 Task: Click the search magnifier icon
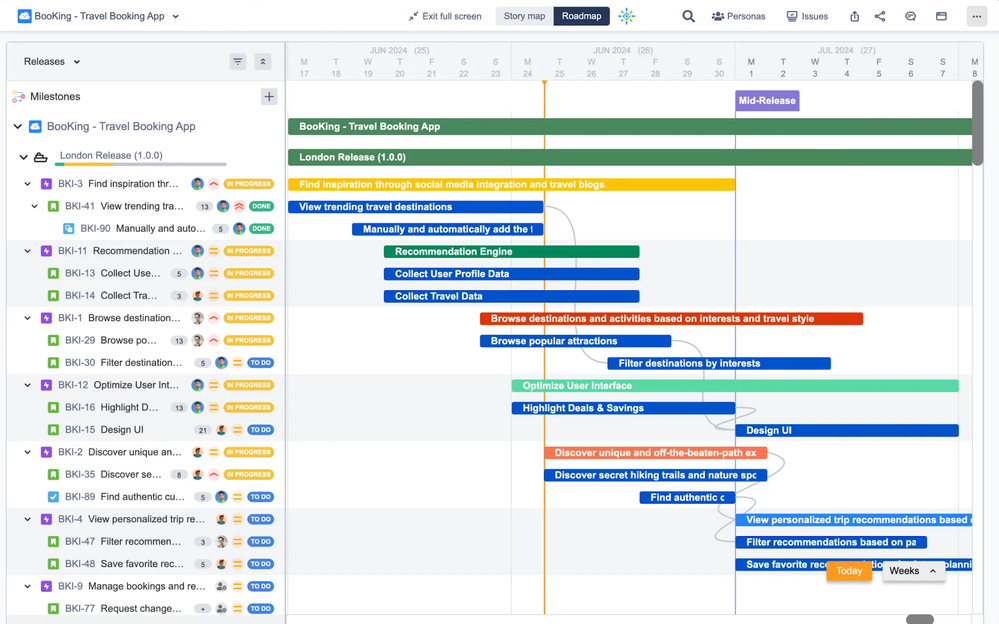[x=688, y=16]
